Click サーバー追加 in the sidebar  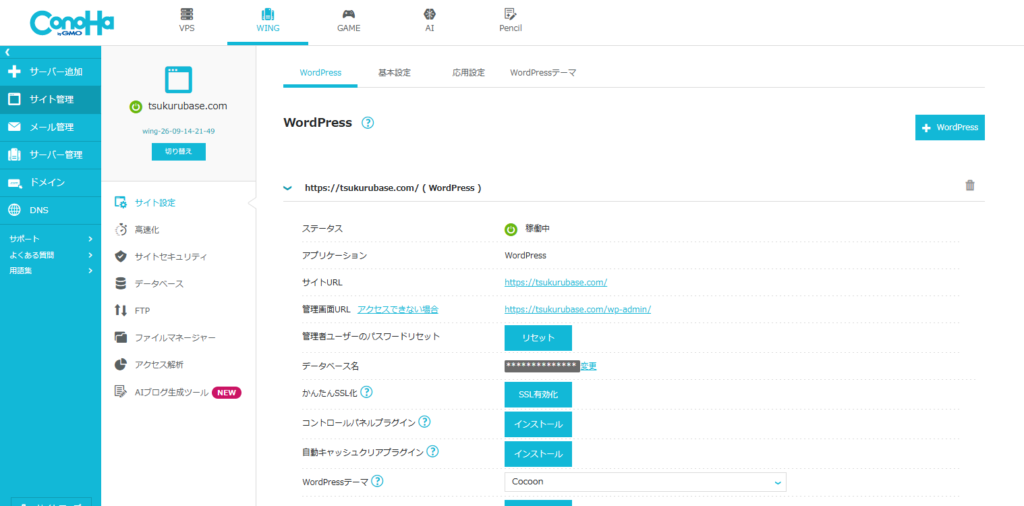click(50, 72)
